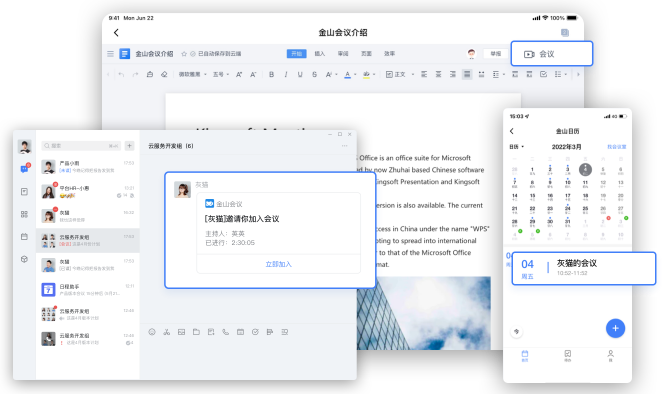Toggle italic formatting with the I button
665x394 pixels.
286,75
